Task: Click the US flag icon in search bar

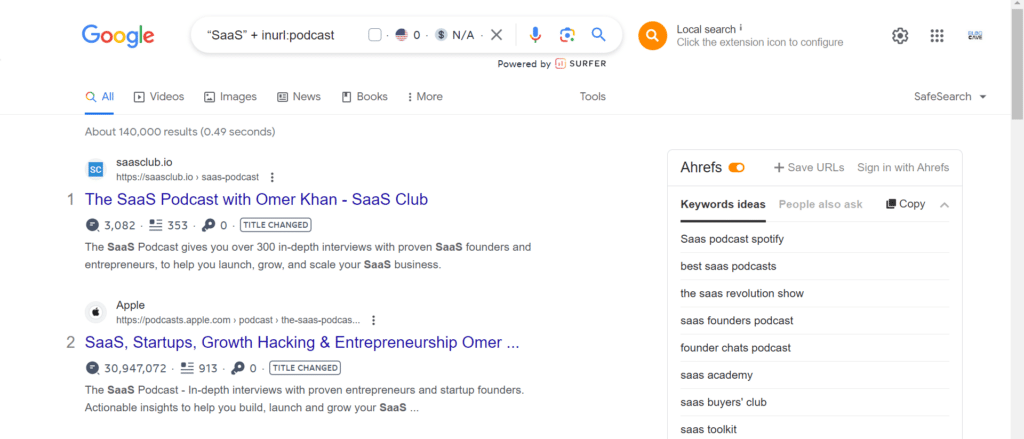Action: [401, 35]
